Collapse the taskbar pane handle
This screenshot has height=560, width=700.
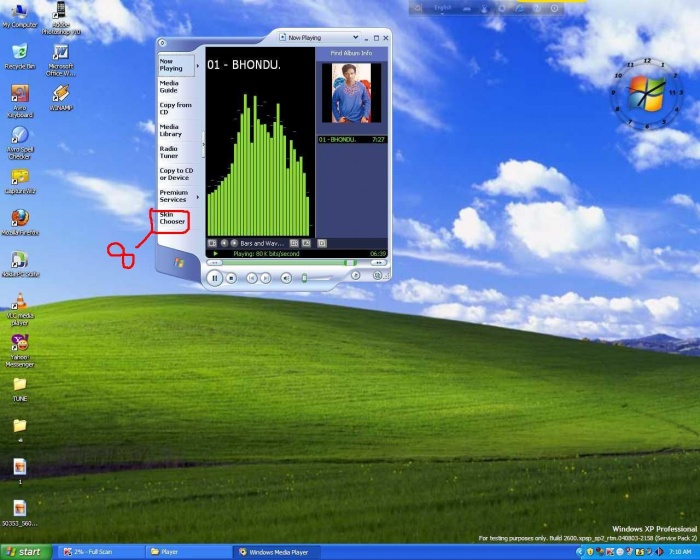coord(203,144)
